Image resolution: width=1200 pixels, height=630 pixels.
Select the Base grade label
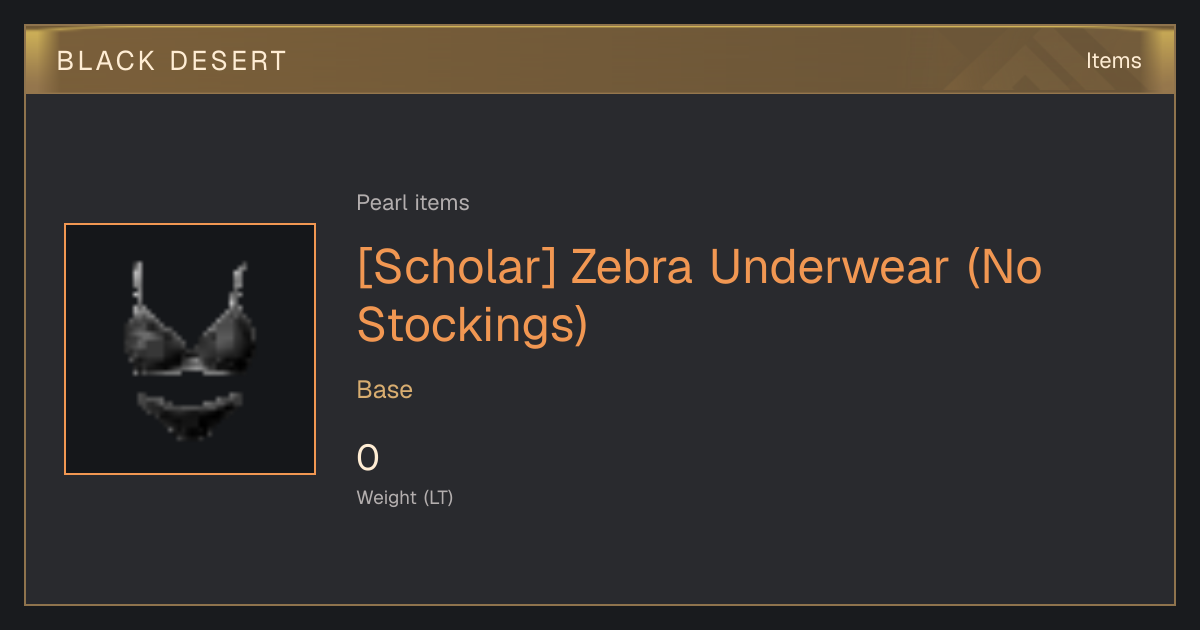coord(385,390)
